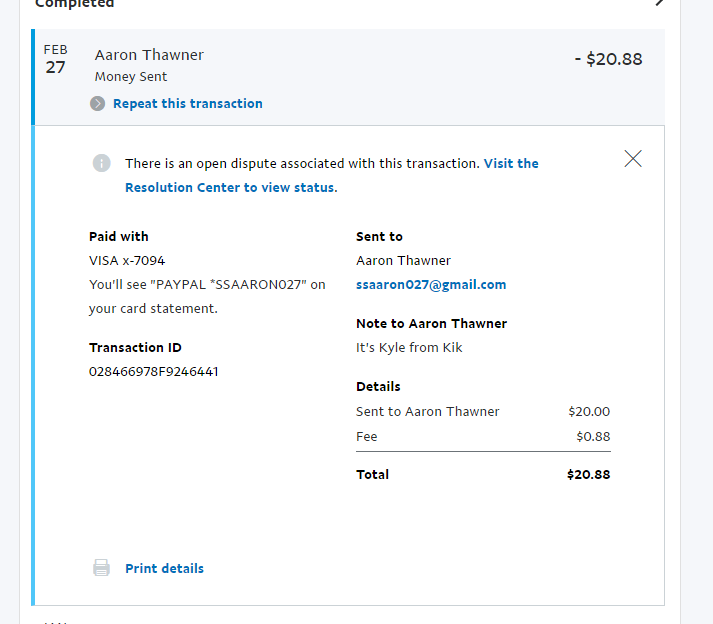The height and width of the screenshot is (624, 713).
Task: Select the Aaron Thawner transaction row title
Action: [149, 55]
